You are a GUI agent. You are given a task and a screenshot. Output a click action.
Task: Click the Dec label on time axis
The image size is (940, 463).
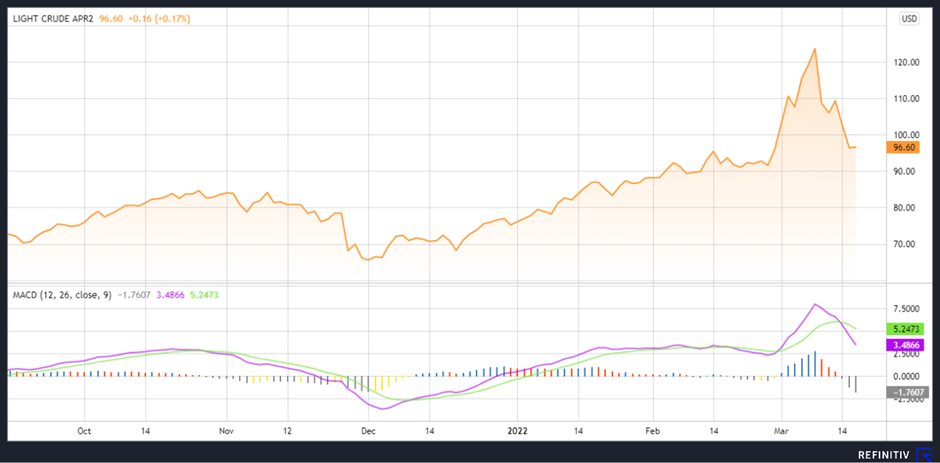(x=367, y=431)
